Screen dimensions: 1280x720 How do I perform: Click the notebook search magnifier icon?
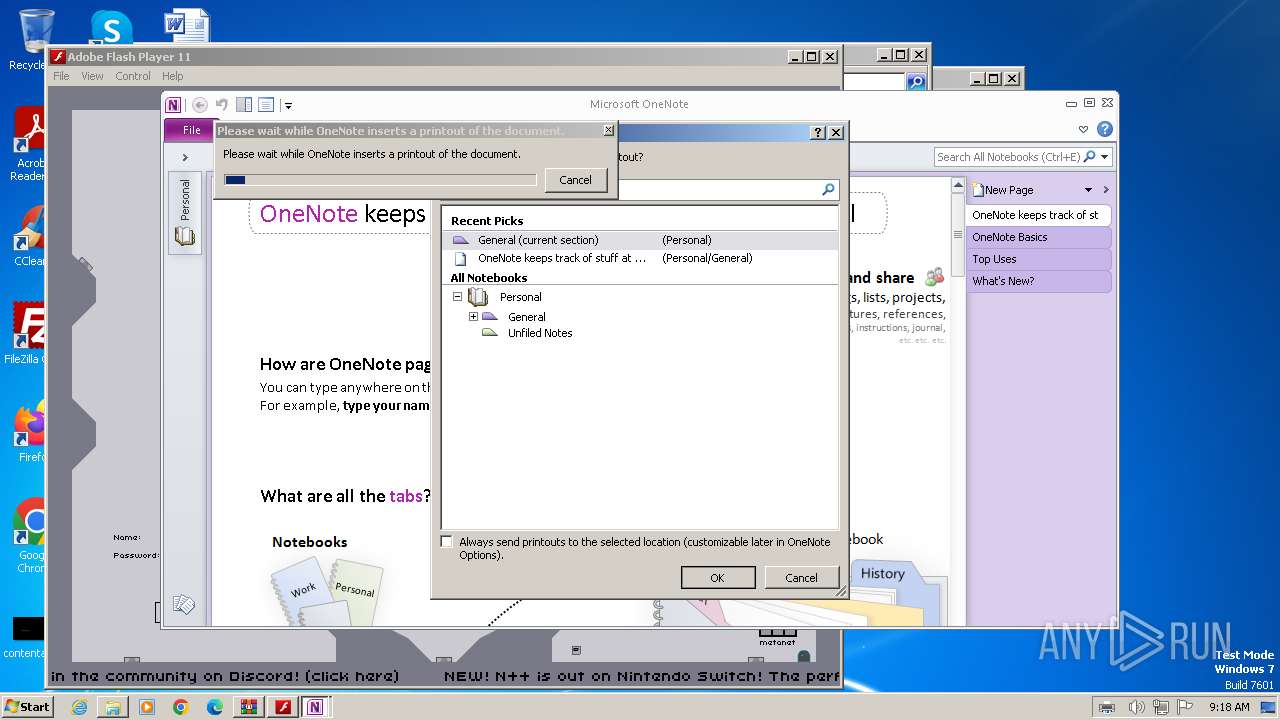(x=1089, y=157)
